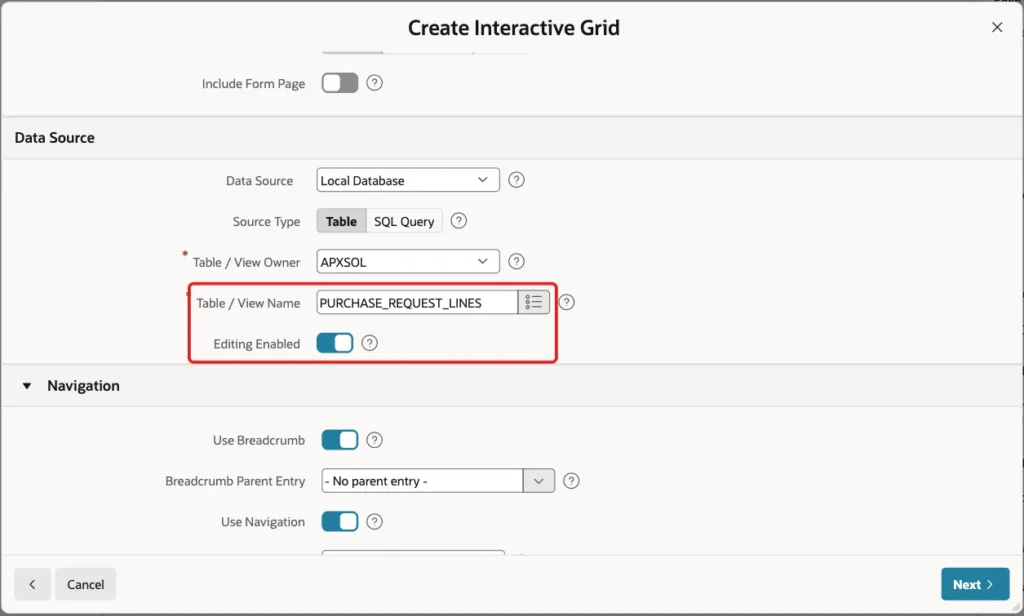Select the Table source type

[341, 221]
